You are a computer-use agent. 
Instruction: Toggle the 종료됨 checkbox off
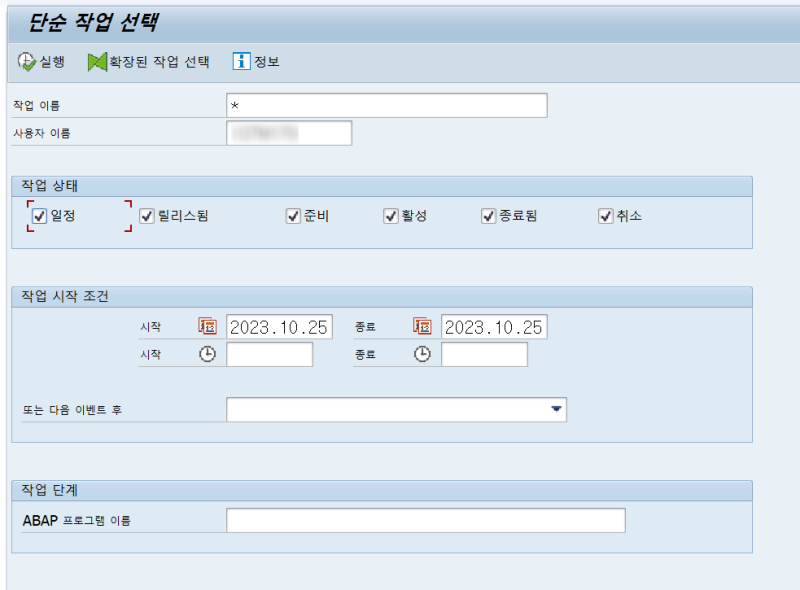487,215
